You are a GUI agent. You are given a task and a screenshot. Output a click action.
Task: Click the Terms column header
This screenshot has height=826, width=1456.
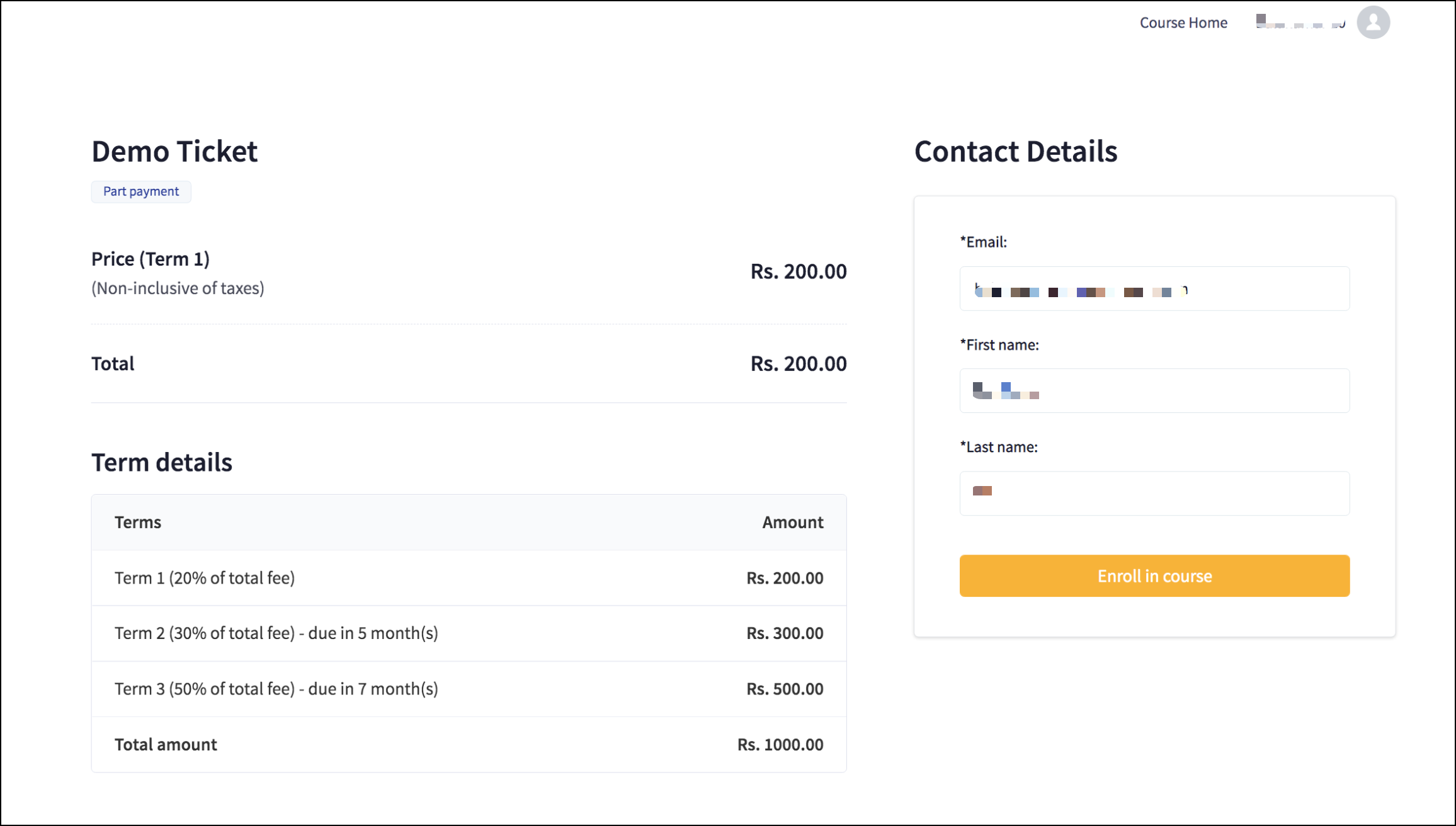(138, 523)
